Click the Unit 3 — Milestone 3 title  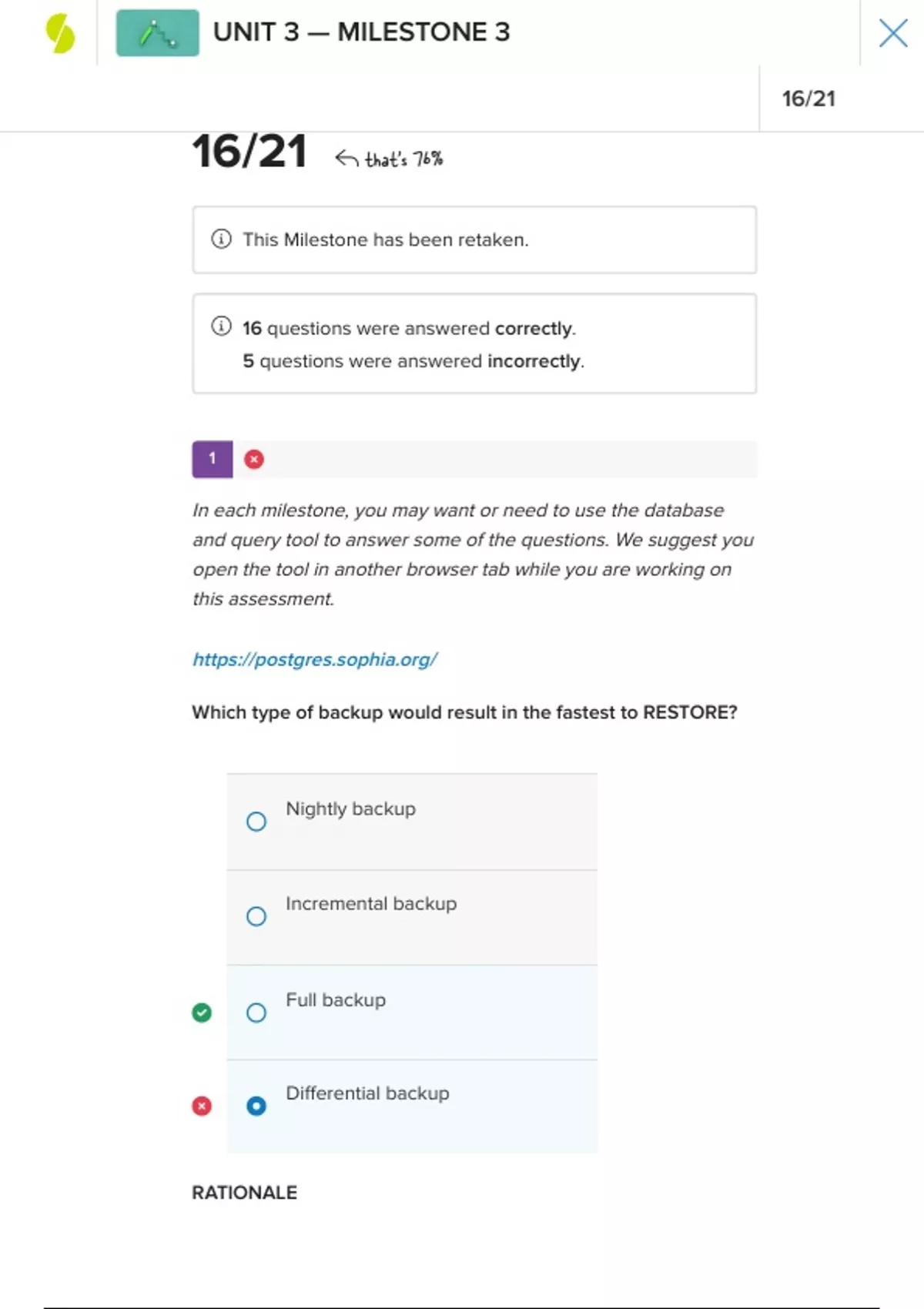(361, 32)
